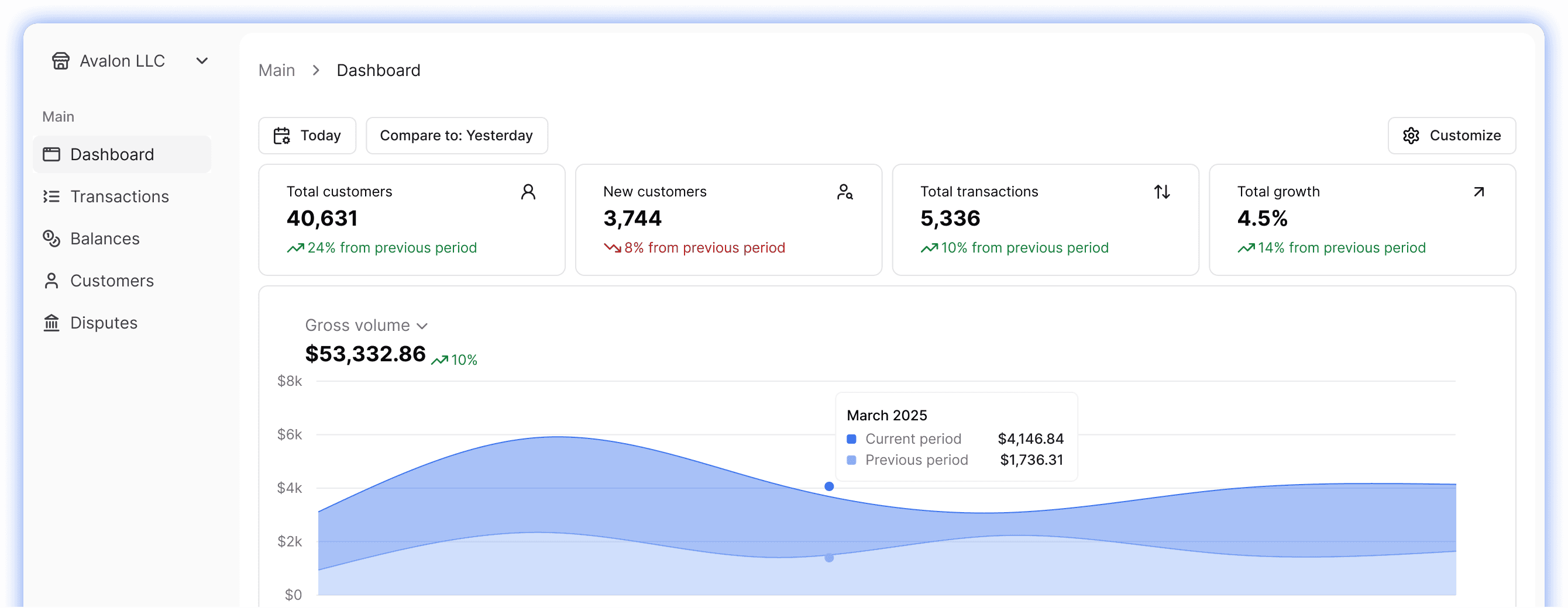Viewport: 1568px width, 608px height.
Task: Click the storefront icon next to Avalon LLC
Action: [61, 60]
